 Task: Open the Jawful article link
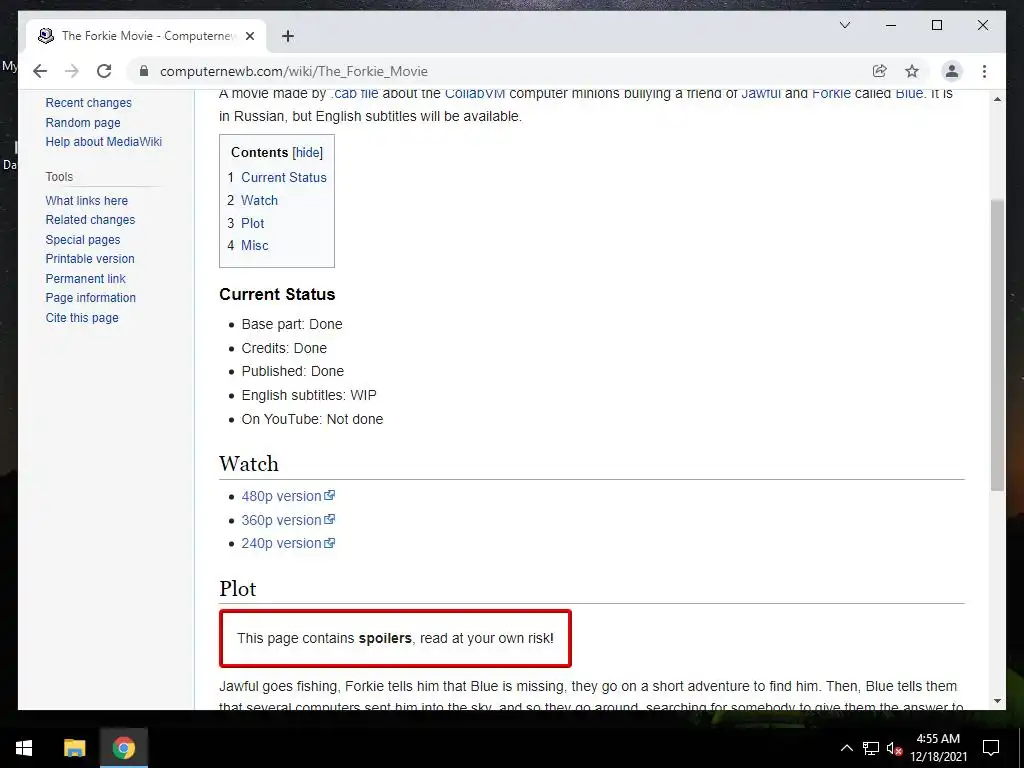(761, 93)
